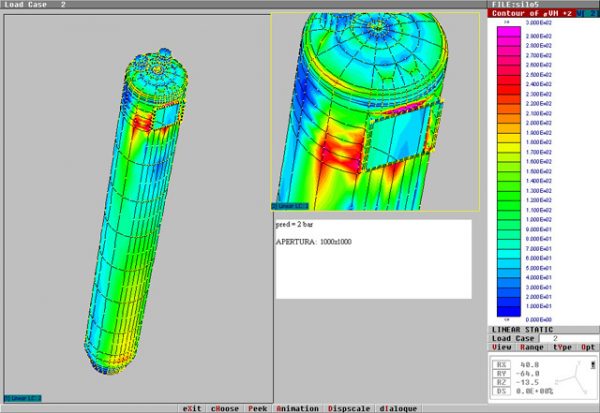Viewport: 600px width, 413px height.
Task: Open the tYpe contour selection
Action: point(562,347)
